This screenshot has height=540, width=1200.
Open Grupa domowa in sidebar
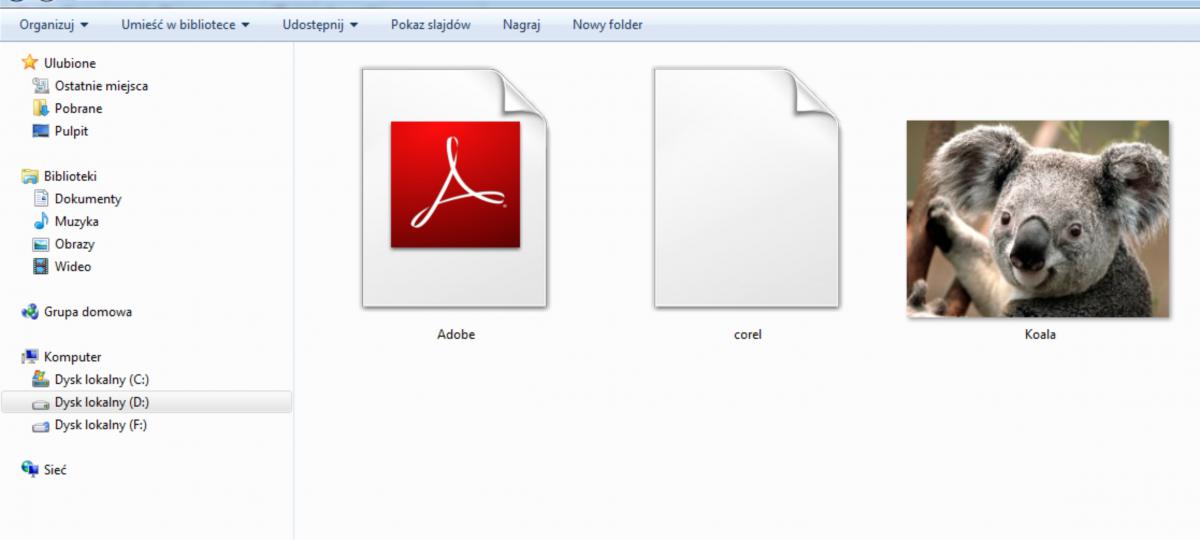pyautogui.click(x=87, y=312)
